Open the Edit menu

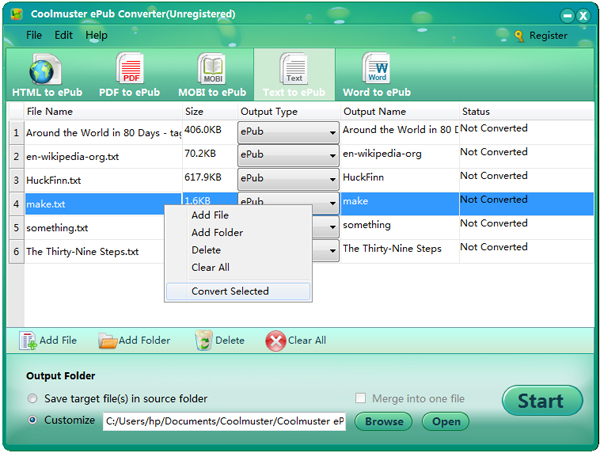tap(63, 35)
